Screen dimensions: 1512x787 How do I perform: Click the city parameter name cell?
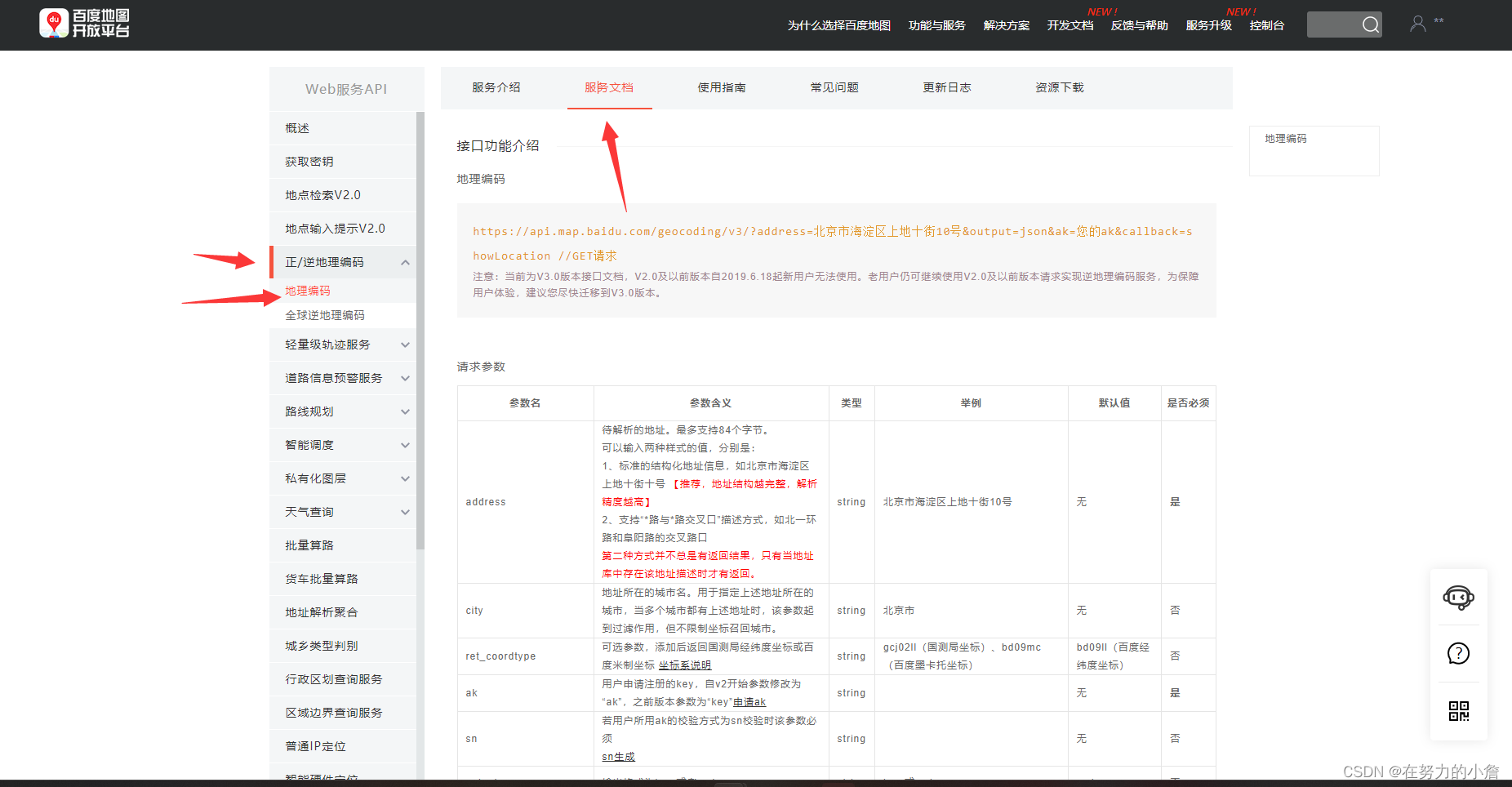pyautogui.click(x=526, y=611)
